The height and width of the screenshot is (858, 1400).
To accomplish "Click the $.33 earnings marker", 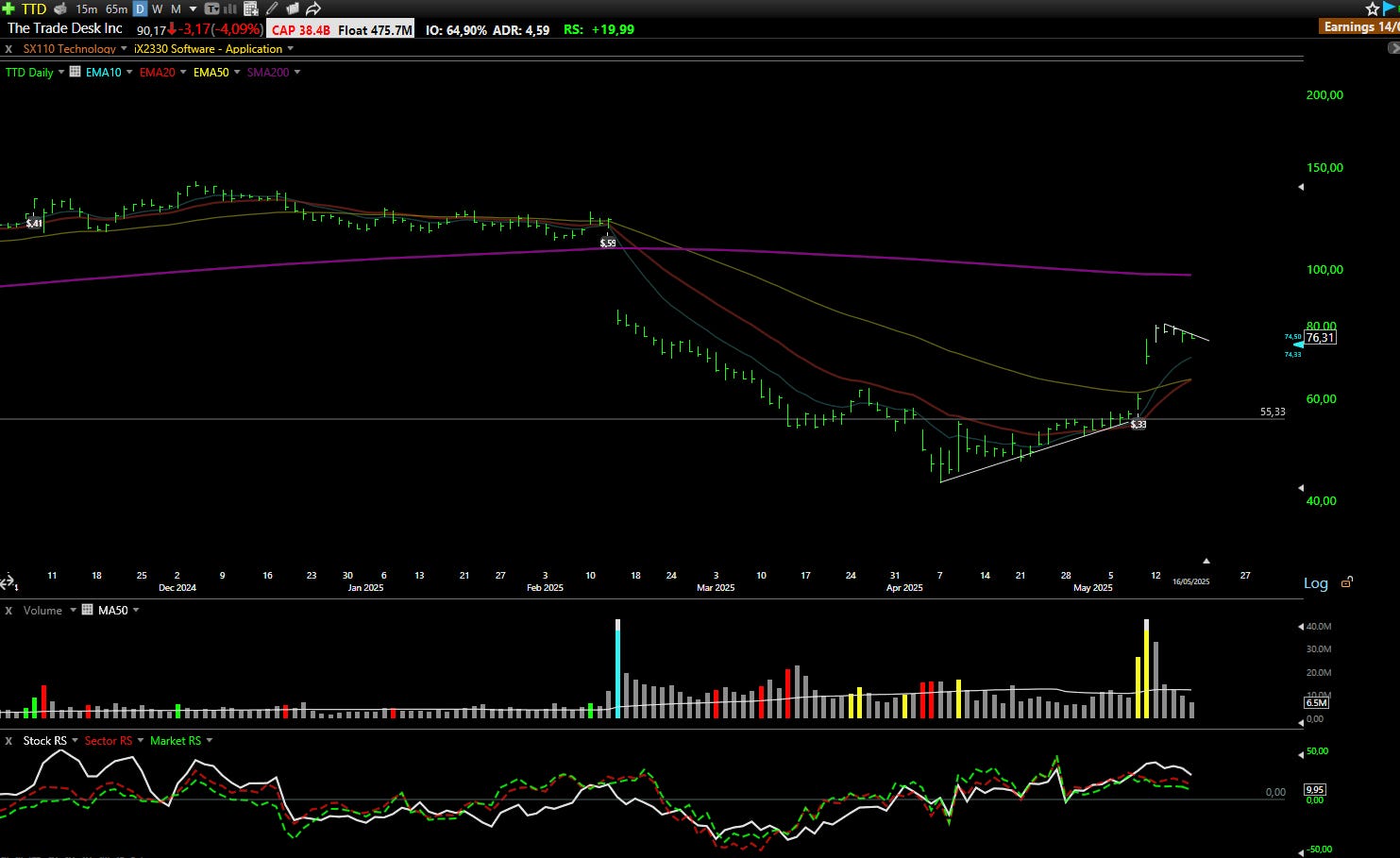I will click(1139, 424).
